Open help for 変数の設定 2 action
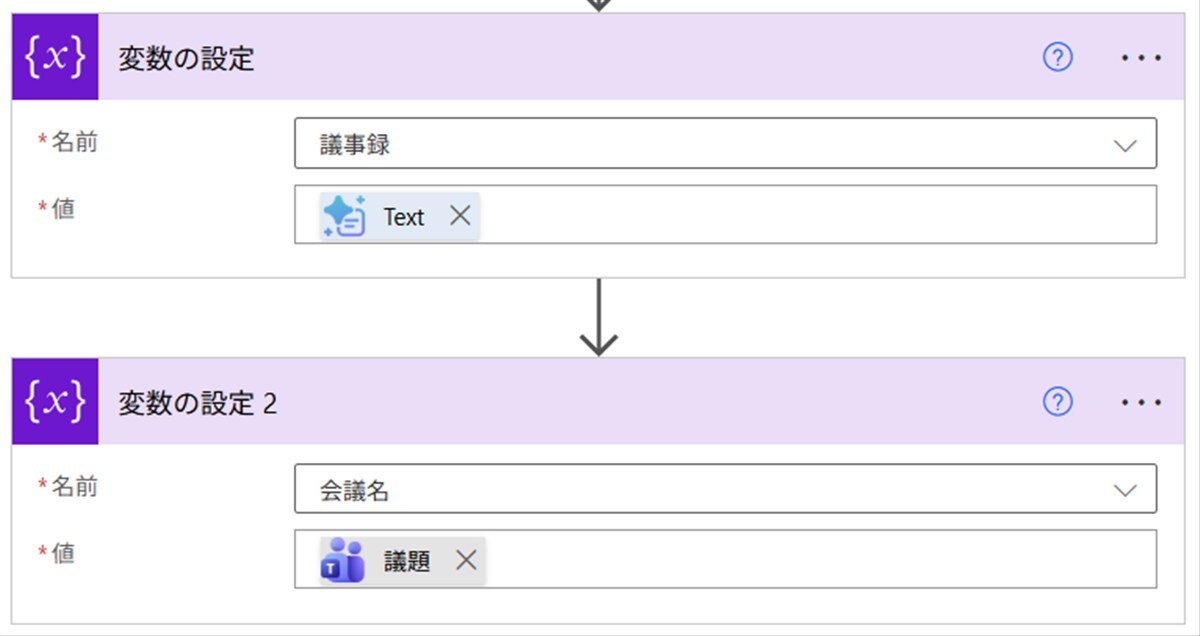Viewport: 1200px width, 636px height. (x=1057, y=402)
